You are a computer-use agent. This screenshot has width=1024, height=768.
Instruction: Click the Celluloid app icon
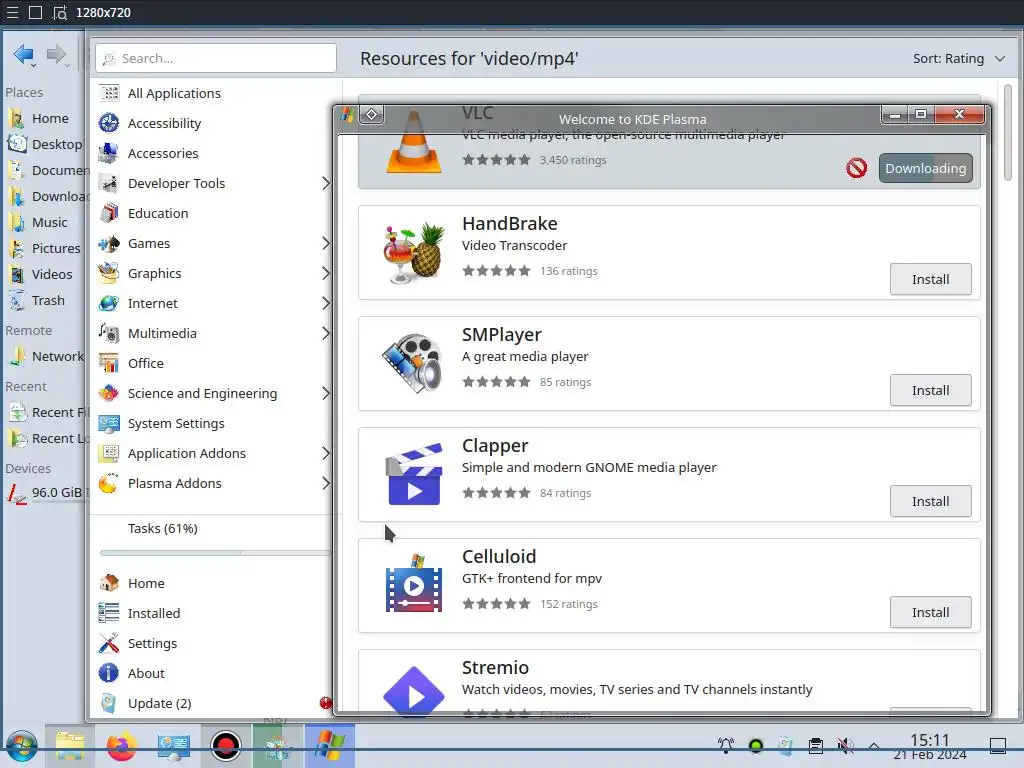click(414, 584)
